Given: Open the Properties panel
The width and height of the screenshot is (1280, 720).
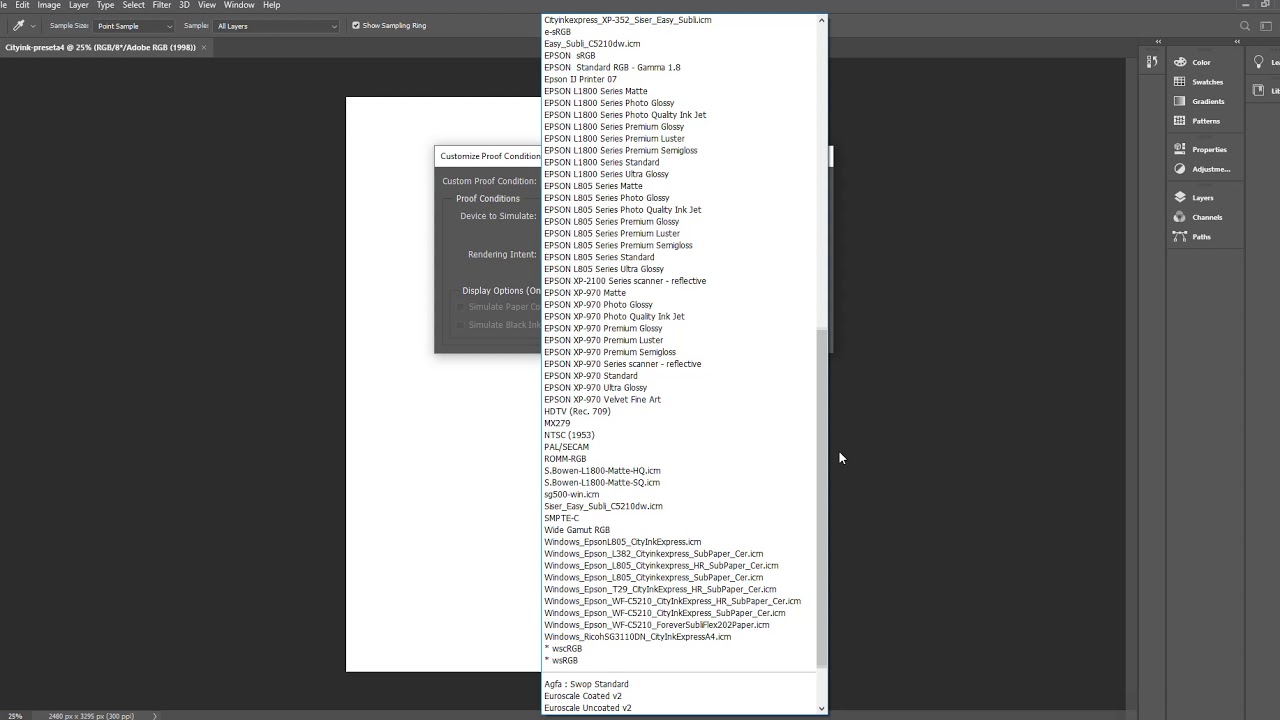Looking at the screenshot, I should click(1200, 149).
